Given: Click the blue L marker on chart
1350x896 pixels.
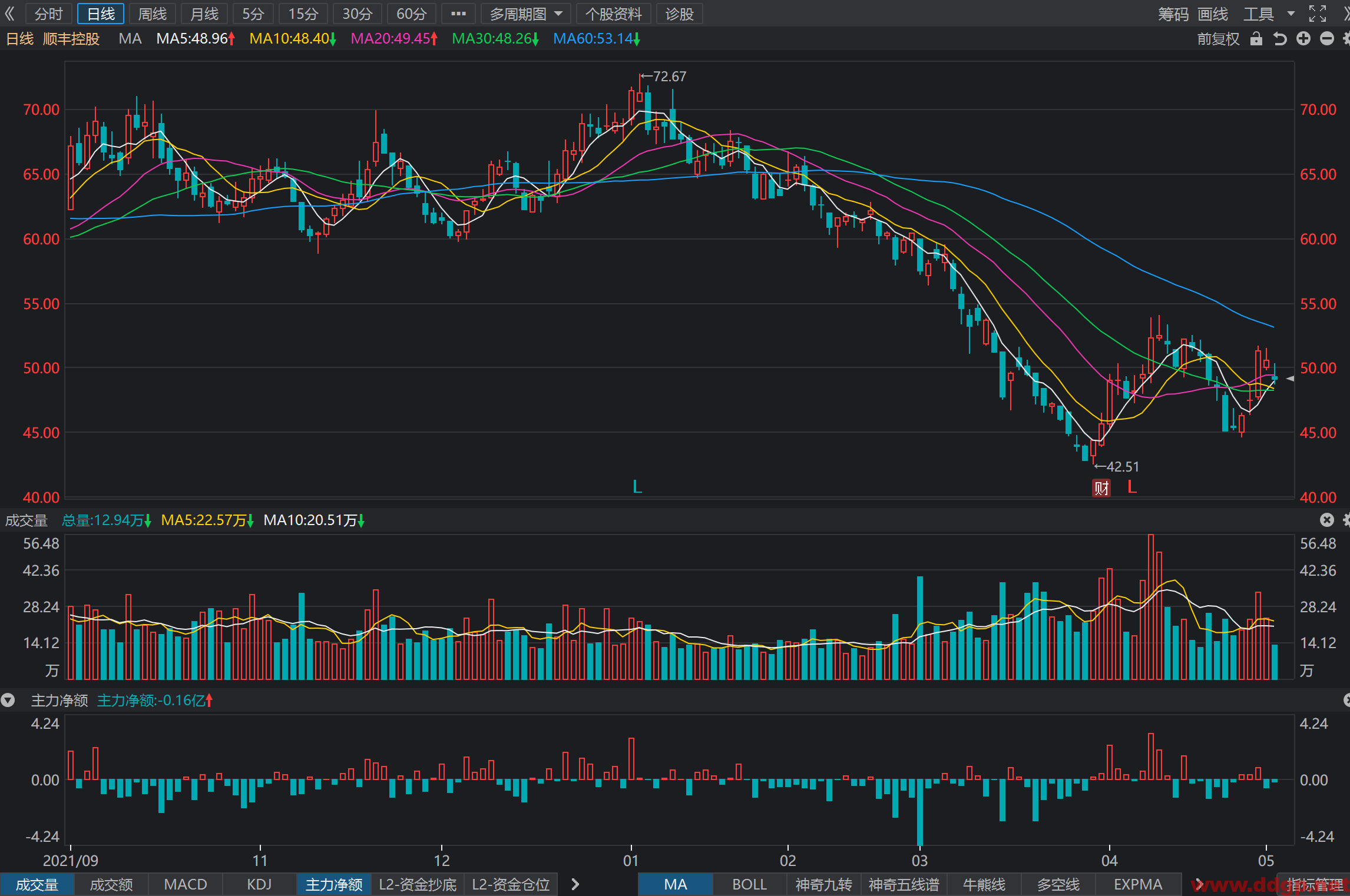Looking at the screenshot, I should pos(637,487).
